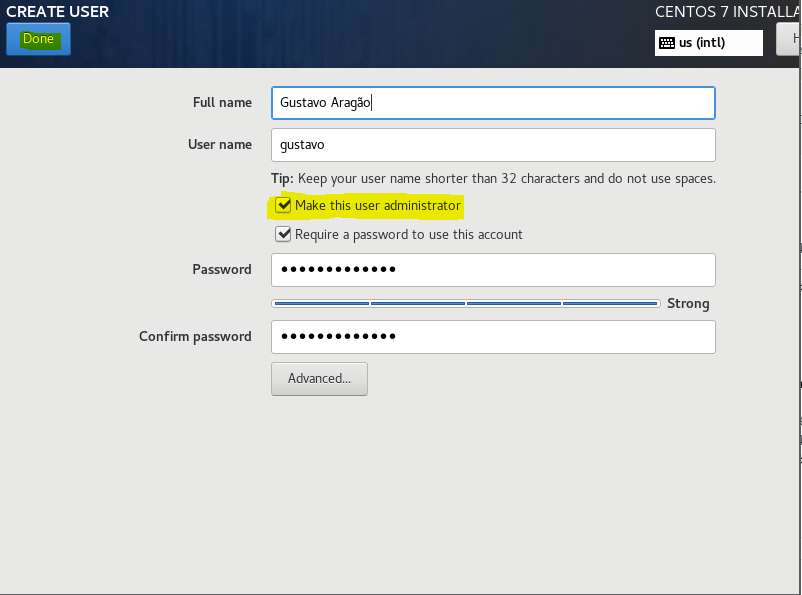Viewport: 802px width, 595px height.
Task: Click into the Password entry field
Action: (x=492, y=270)
